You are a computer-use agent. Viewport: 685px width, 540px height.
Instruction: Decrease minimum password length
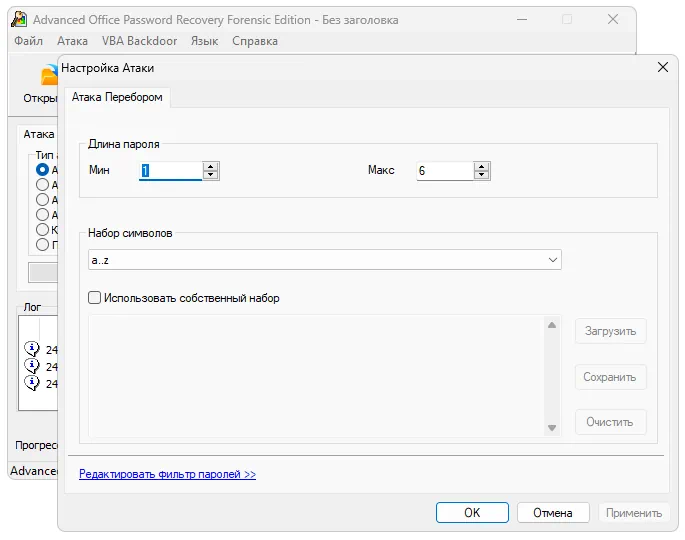[x=211, y=175]
